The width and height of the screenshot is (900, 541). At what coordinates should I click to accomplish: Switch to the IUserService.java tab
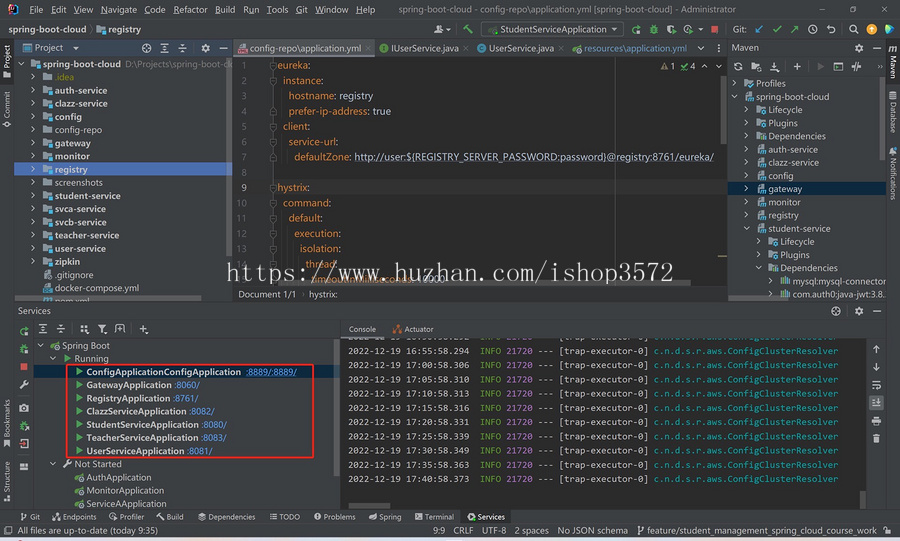coord(424,48)
